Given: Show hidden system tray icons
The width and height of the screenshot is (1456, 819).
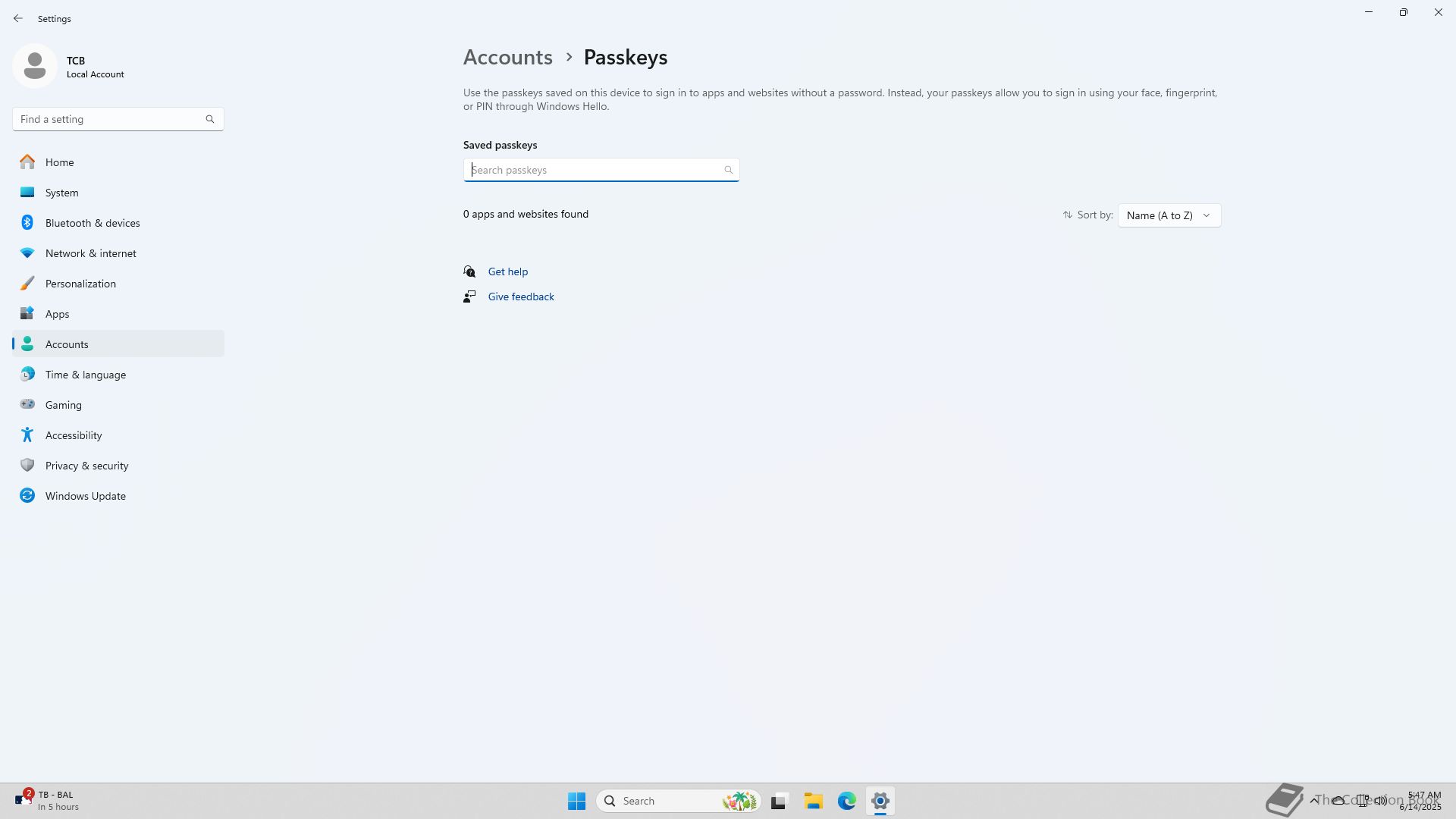Looking at the screenshot, I should pyautogui.click(x=1313, y=801).
